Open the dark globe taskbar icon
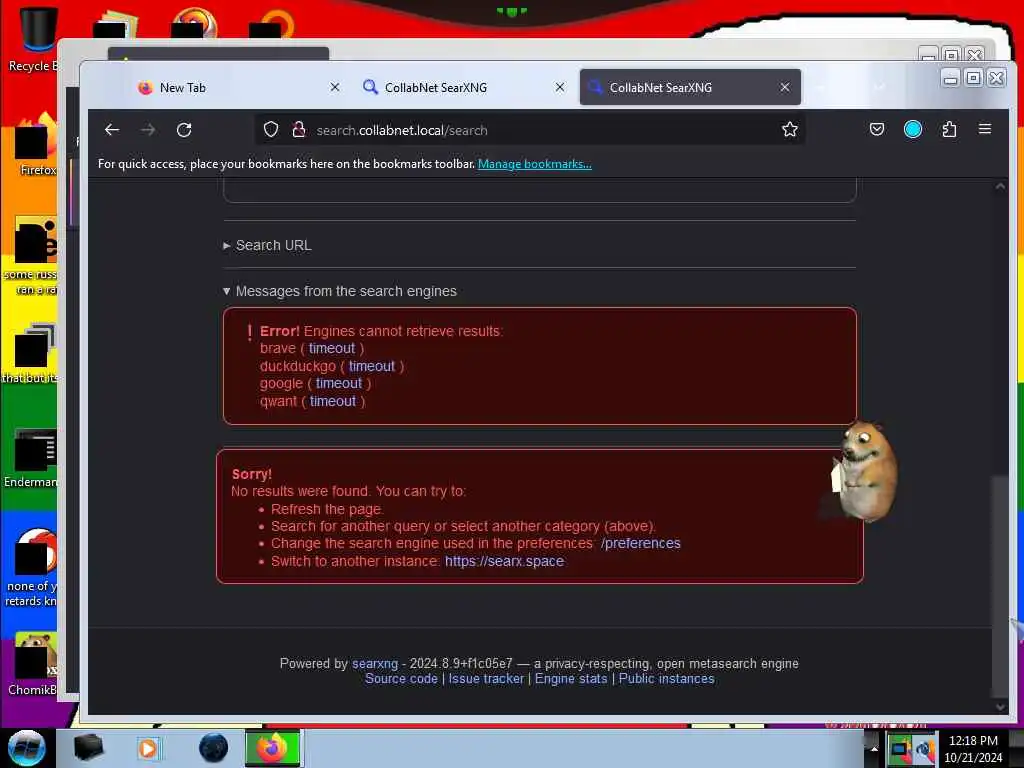1024x768 pixels. click(214, 748)
